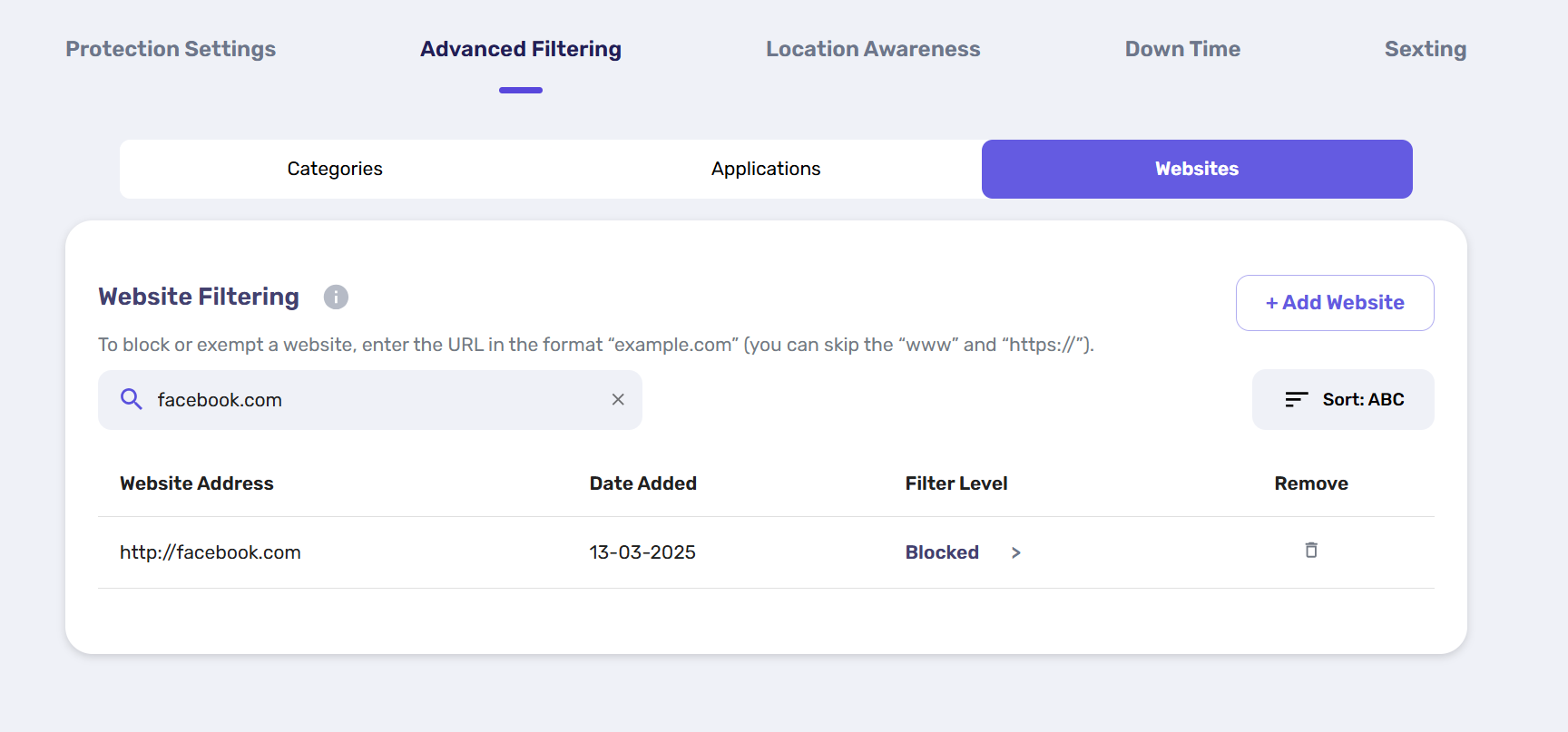Click the 13-03-2025 date cell
Image resolution: width=1568 pixels, height=732 pixels.
pyautogui.click(x=642, y=552)
